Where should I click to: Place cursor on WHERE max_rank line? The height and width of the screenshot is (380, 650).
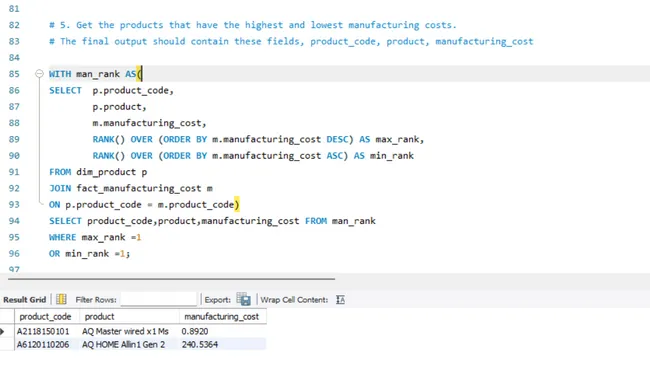pyautogui.click(x=95, y=237)
